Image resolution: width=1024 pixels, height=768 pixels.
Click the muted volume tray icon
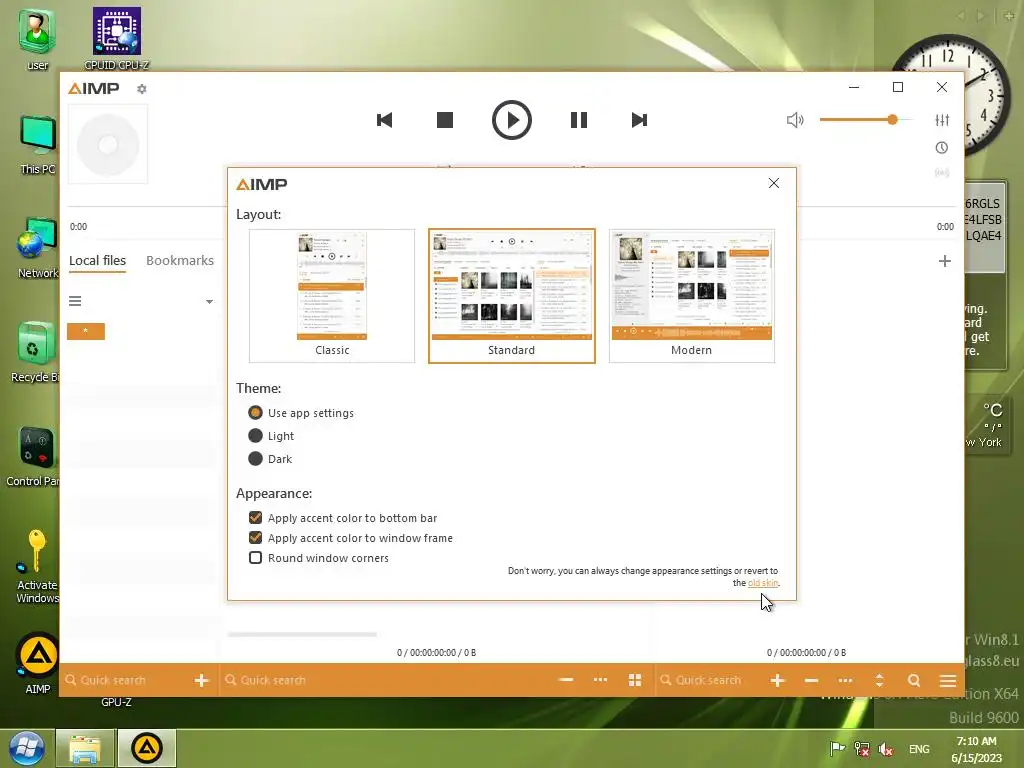886,749
